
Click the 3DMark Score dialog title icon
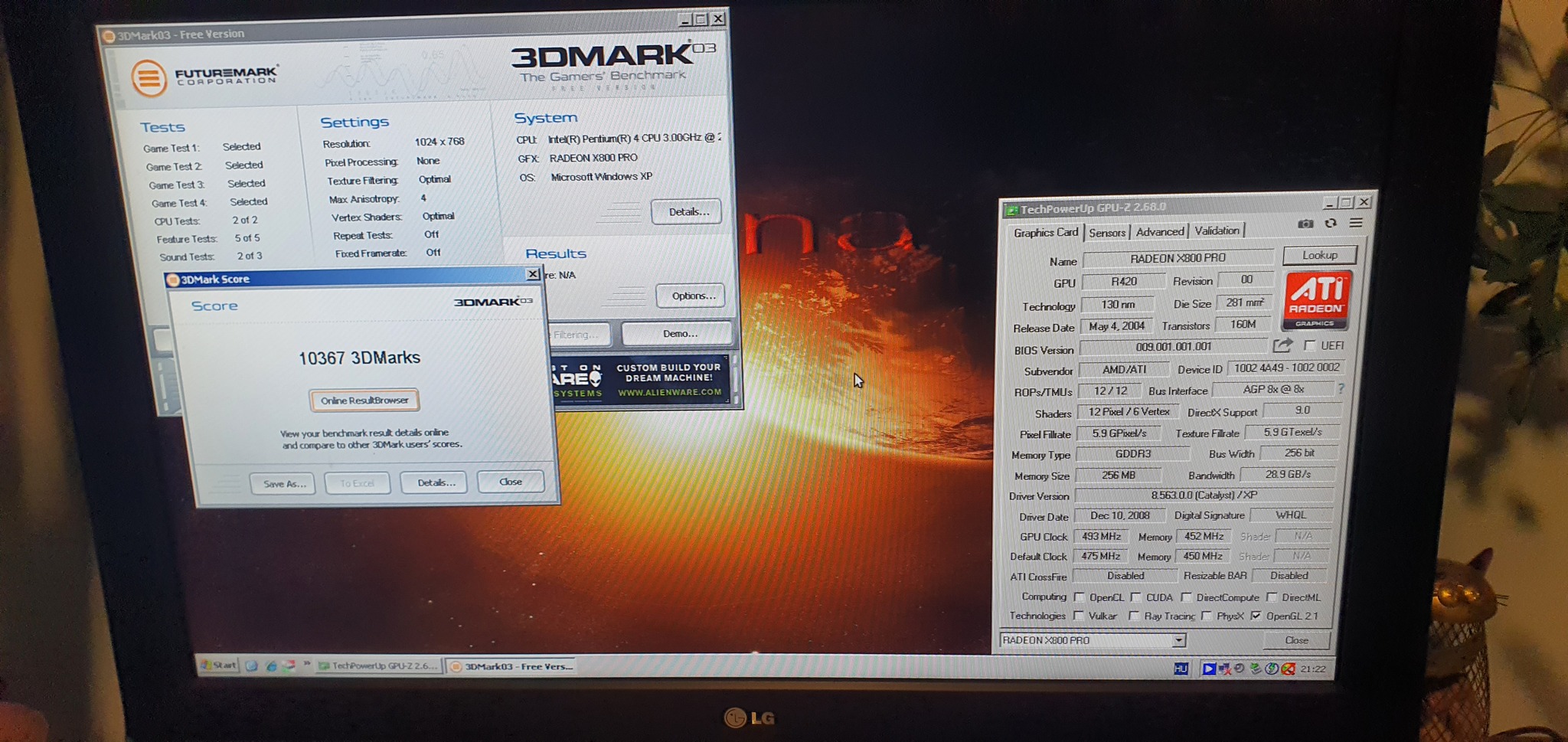173,279
